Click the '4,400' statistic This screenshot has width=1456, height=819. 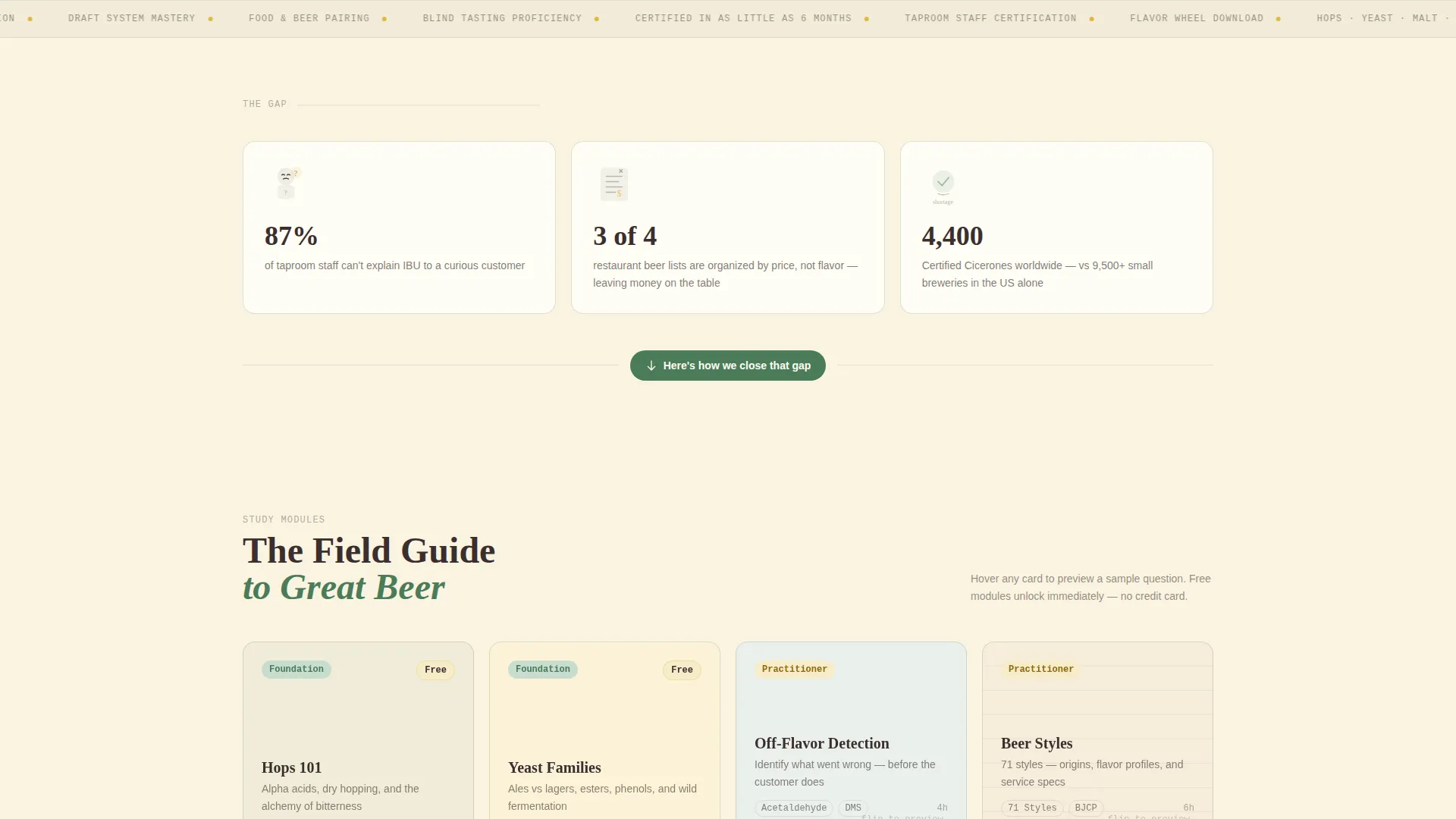click(952, 236)
